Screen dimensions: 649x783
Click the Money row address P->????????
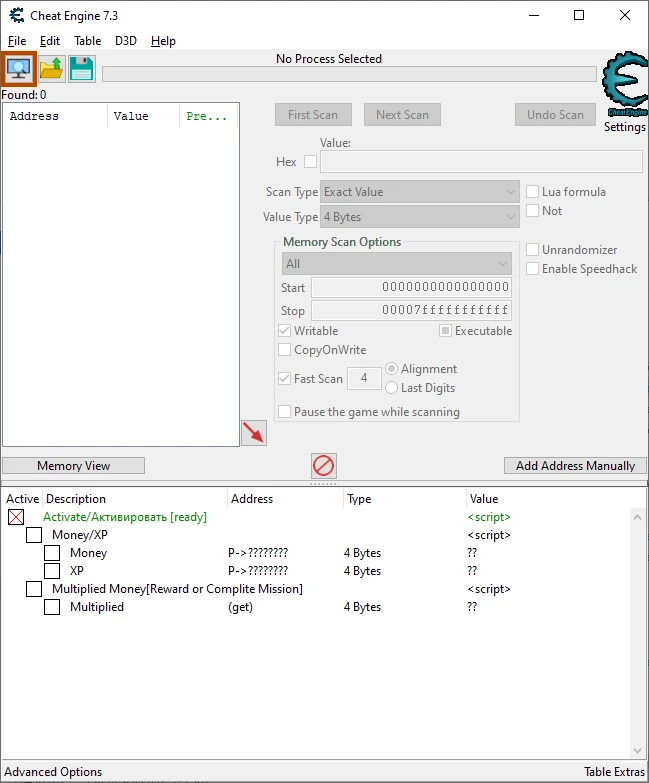coord(258,553)
